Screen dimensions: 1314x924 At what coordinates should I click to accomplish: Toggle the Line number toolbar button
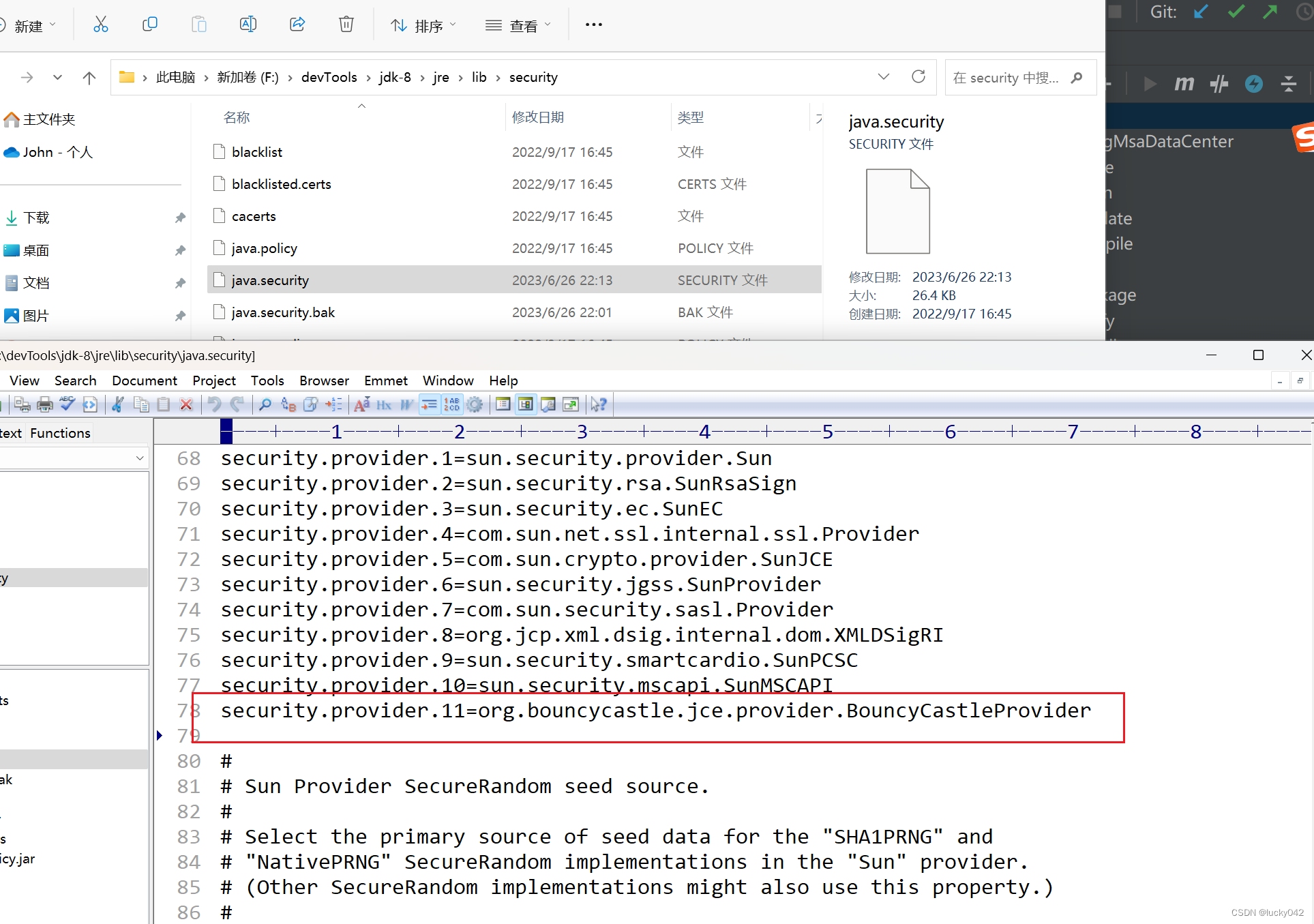coord(452,405)
